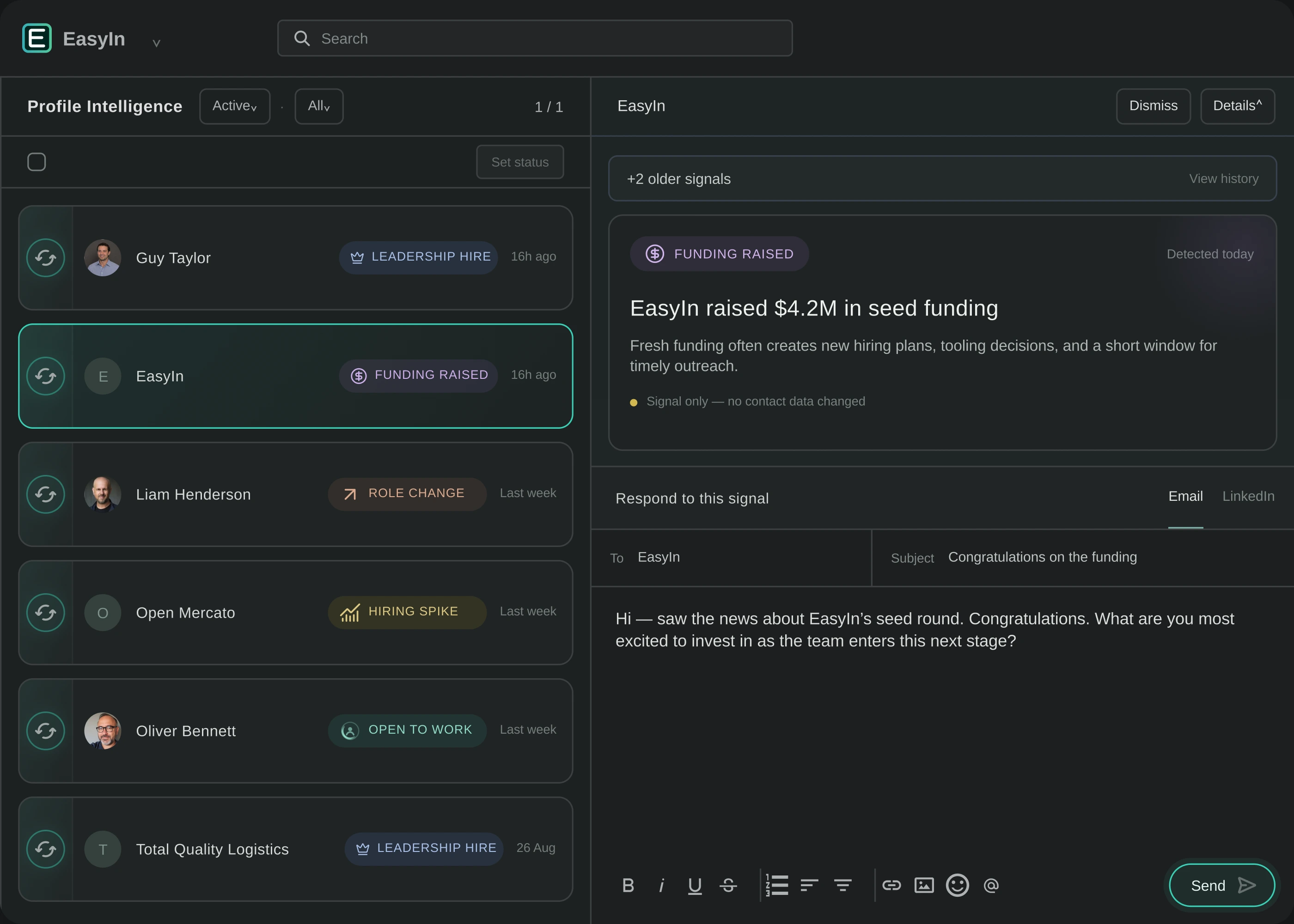Apply strikethrough formatting in the email editor
The width and height of the screenshot is (1294, 924).
(728, 885)
